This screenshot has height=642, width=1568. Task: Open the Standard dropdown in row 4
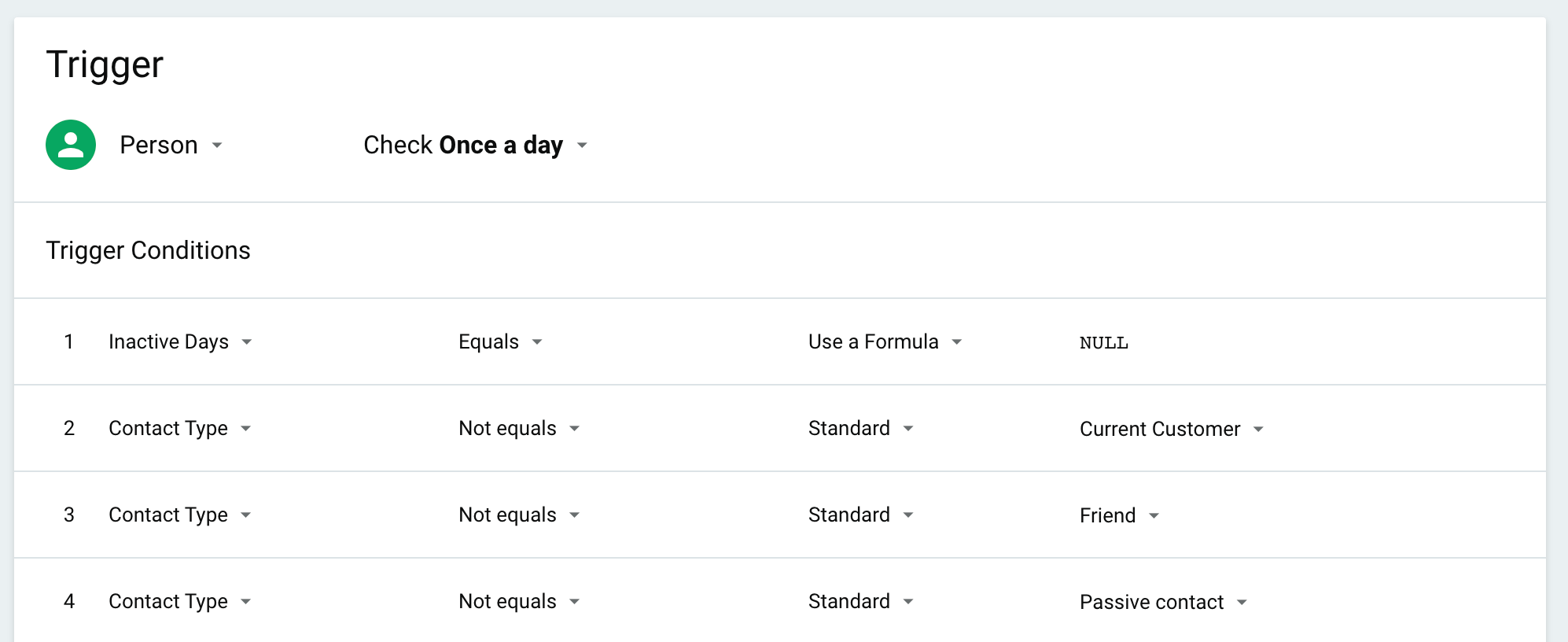861,602
